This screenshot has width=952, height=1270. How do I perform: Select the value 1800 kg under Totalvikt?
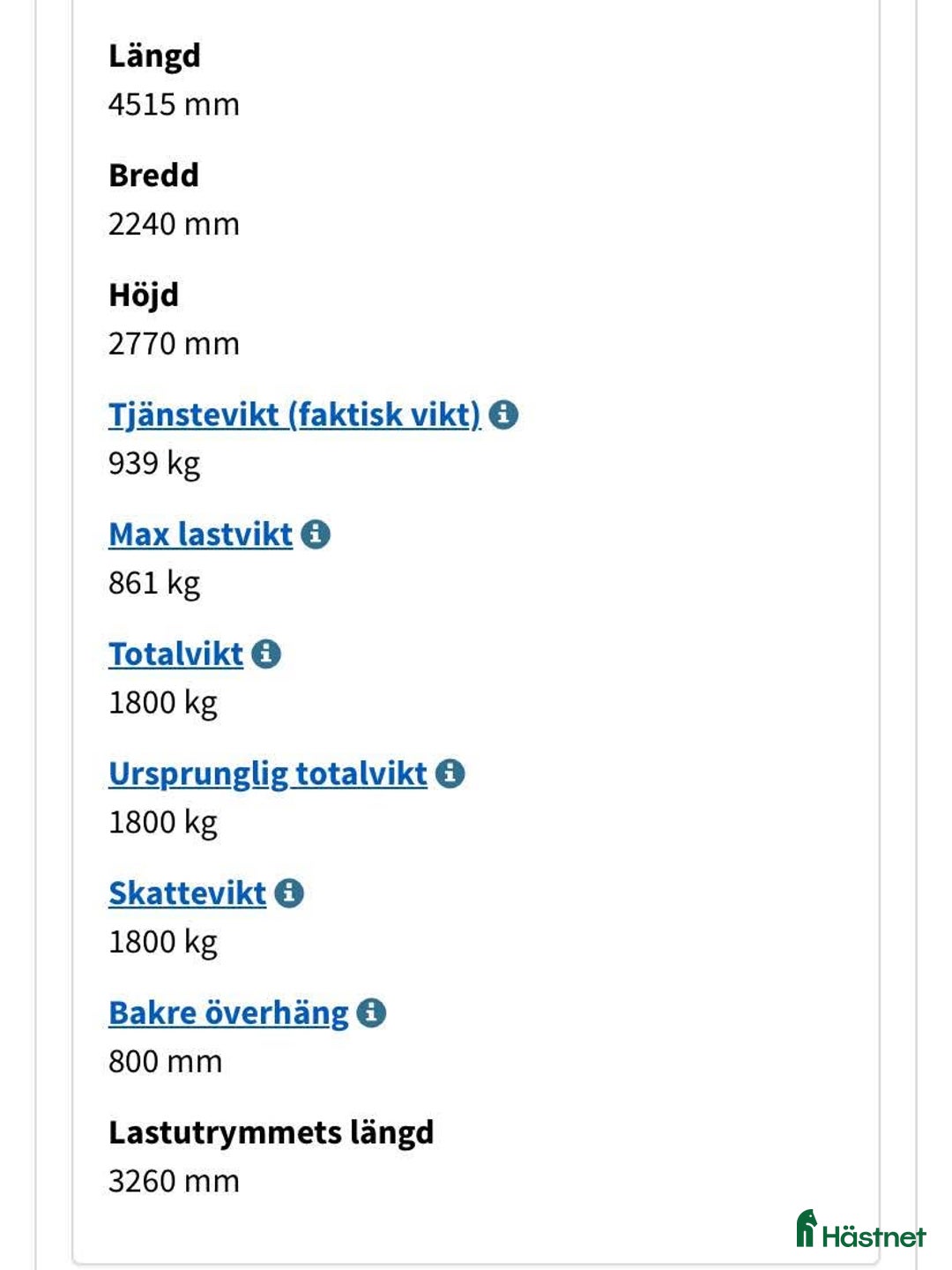point(164,702)
